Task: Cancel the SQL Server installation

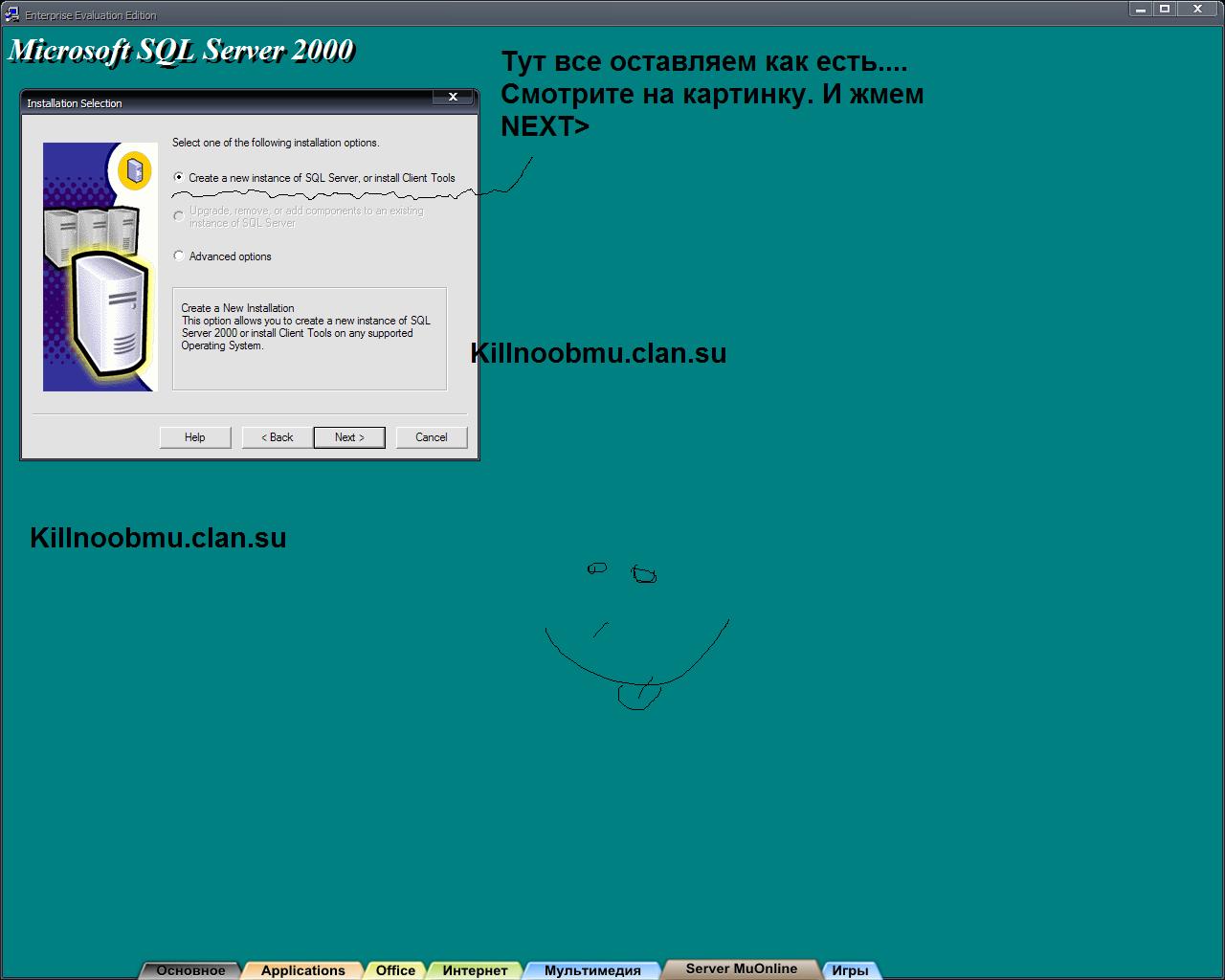Action: pyautogui.click(x=432, y=437)
